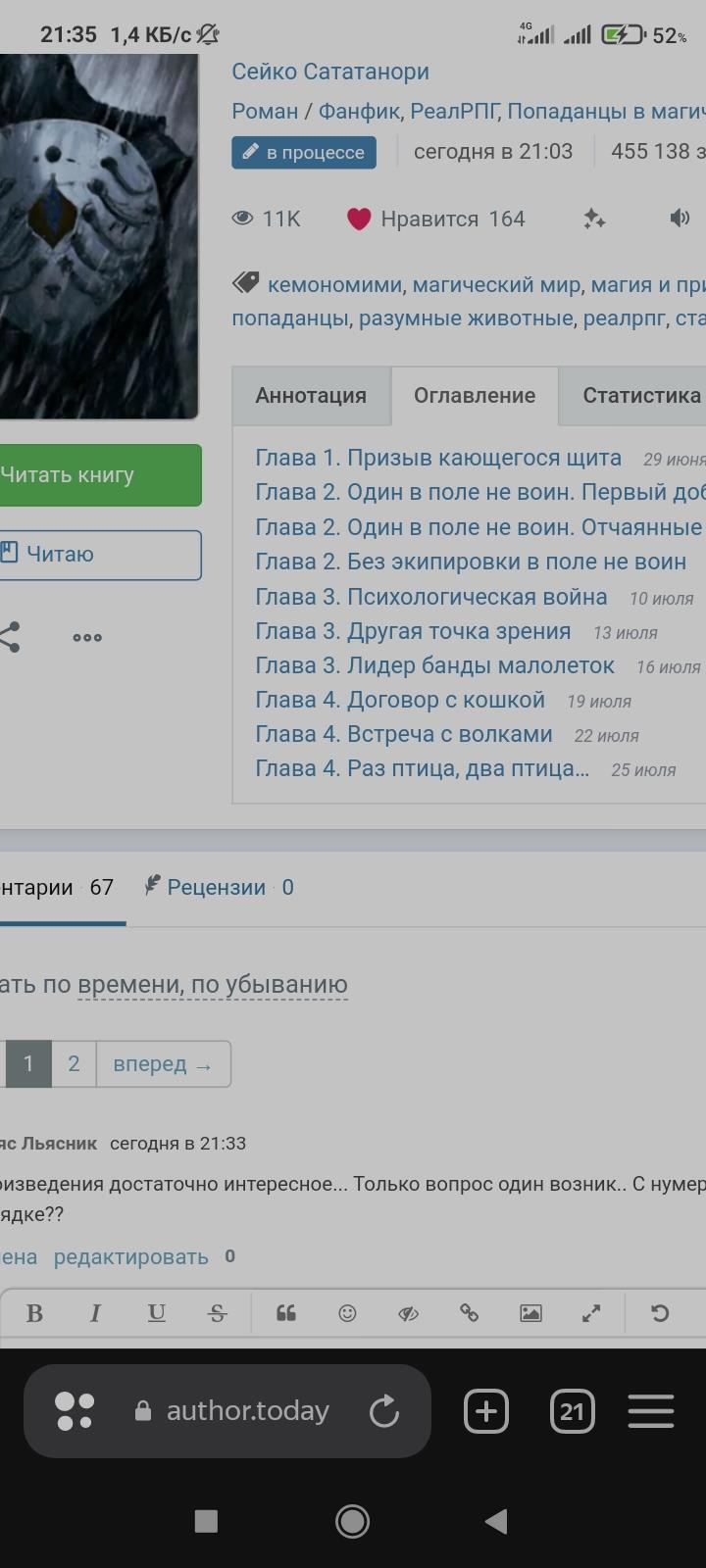Open the магический мир tag
The image size is (706, 1568).
pyautogui.click(x=496, y=285)
